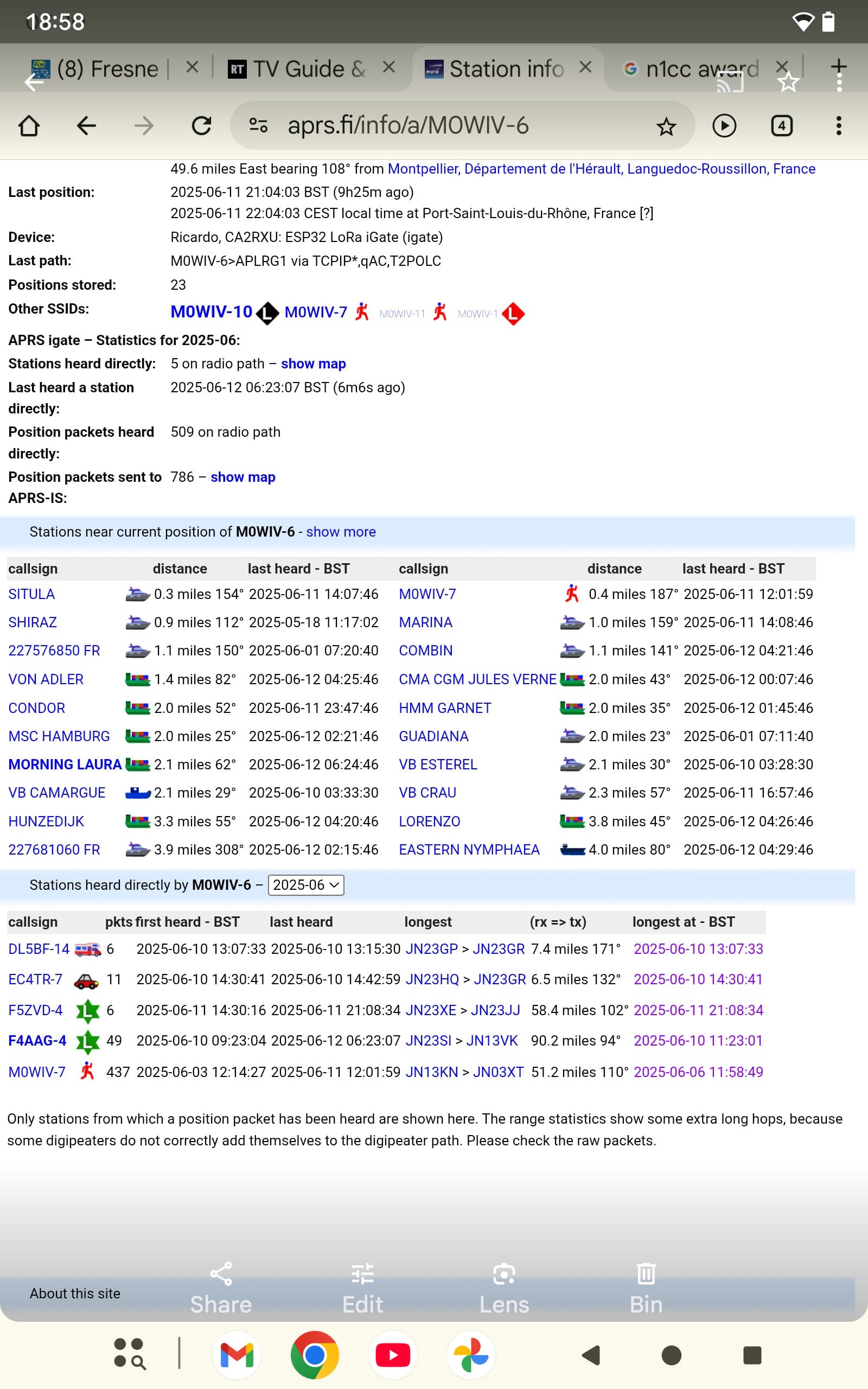Viewport: 868px width, 1389px height.
Task: Tap the black L diamond icon beside M0WIV-10
Action: click(267, 314)
